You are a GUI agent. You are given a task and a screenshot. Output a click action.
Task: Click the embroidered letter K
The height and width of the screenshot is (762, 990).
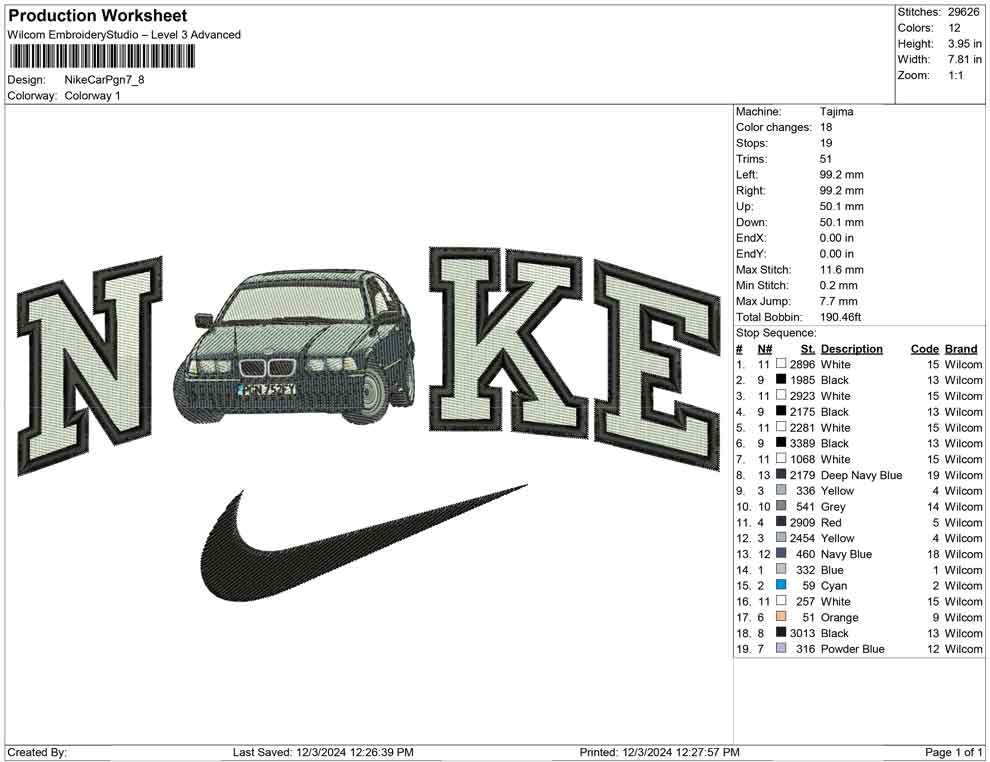point(508,344)
